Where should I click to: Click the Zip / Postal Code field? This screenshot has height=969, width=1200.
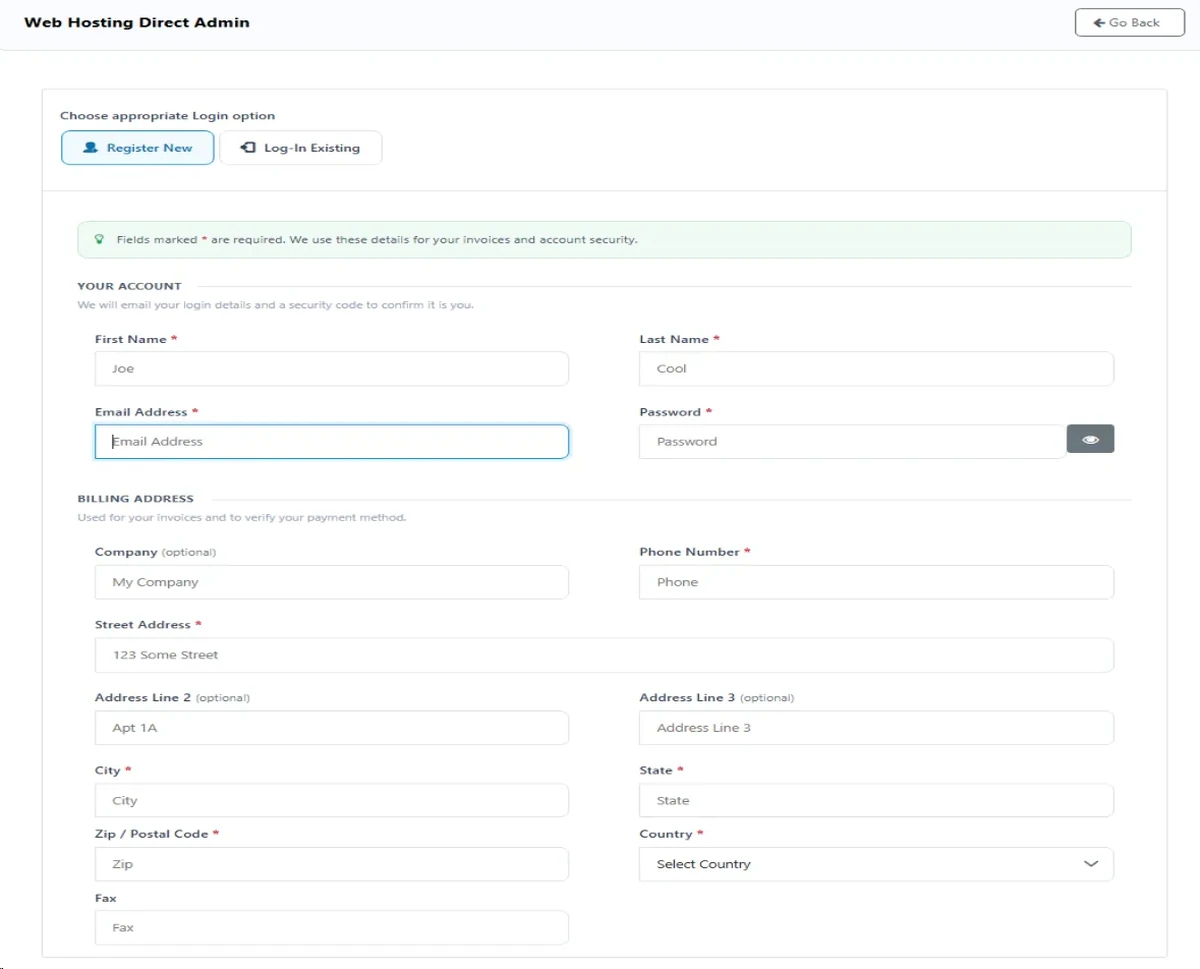click(x=332, y=864)
